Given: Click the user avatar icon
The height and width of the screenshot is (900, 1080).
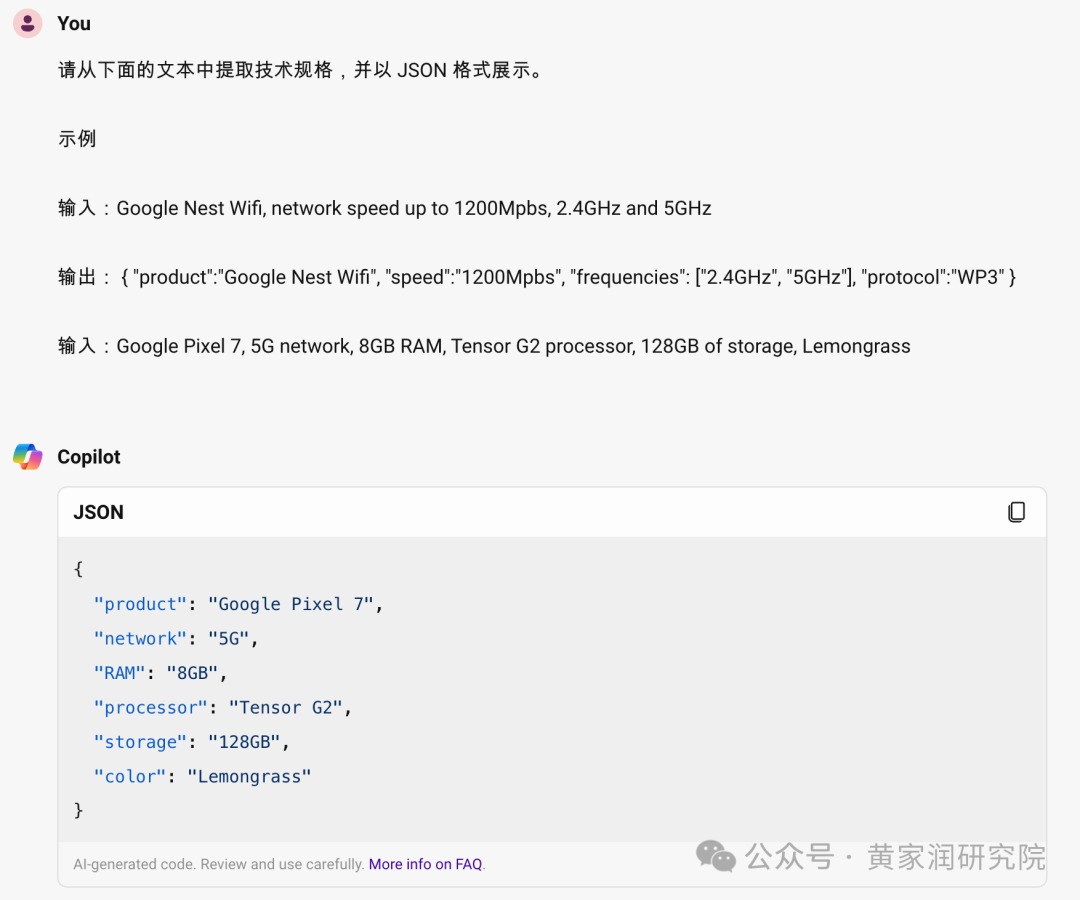Looking at the screenshot, I should (28, 23).
